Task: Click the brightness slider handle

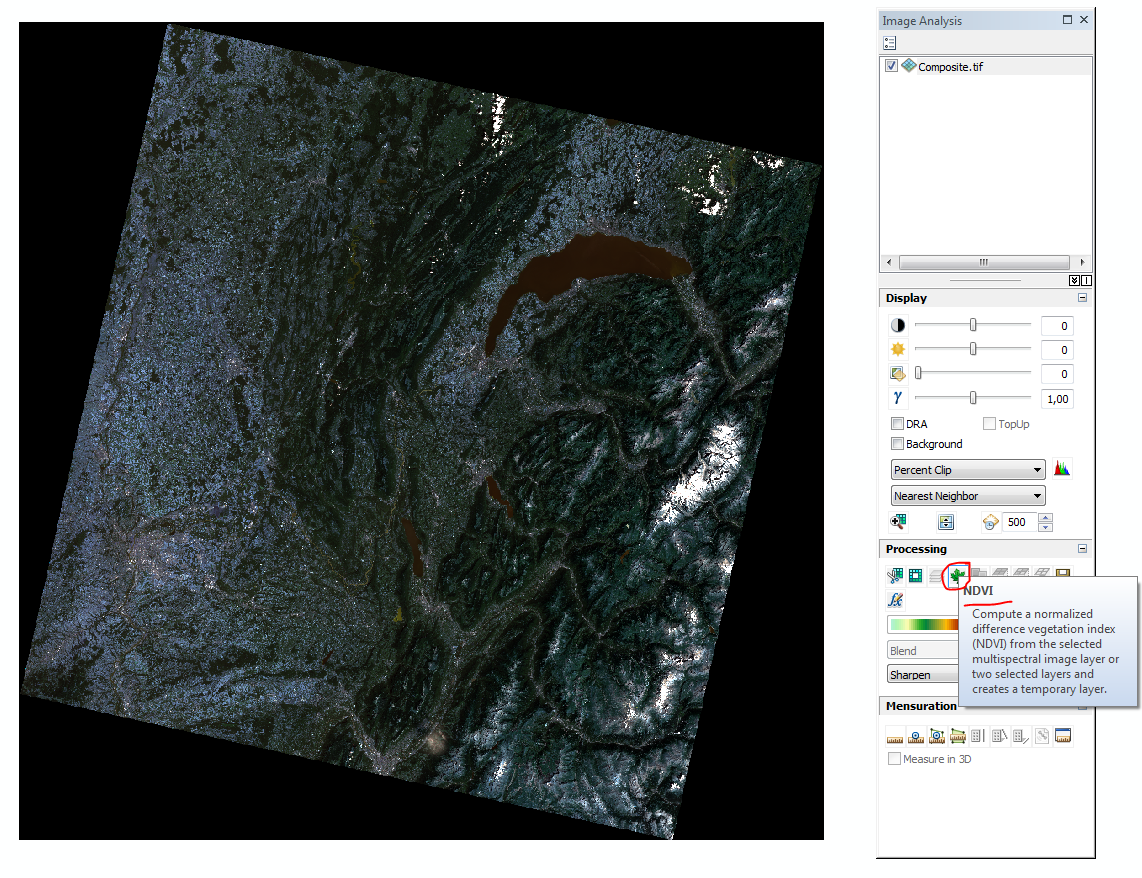Action: click(973, 349)
